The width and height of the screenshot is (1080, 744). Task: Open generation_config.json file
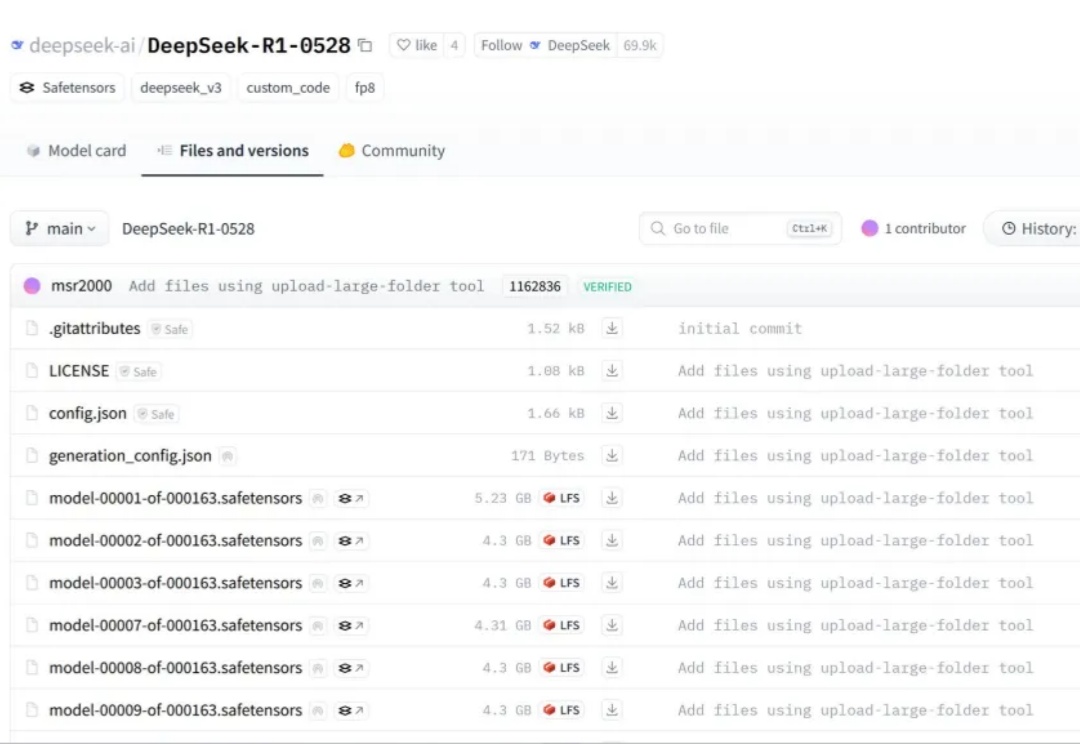[x=130, y=456]
